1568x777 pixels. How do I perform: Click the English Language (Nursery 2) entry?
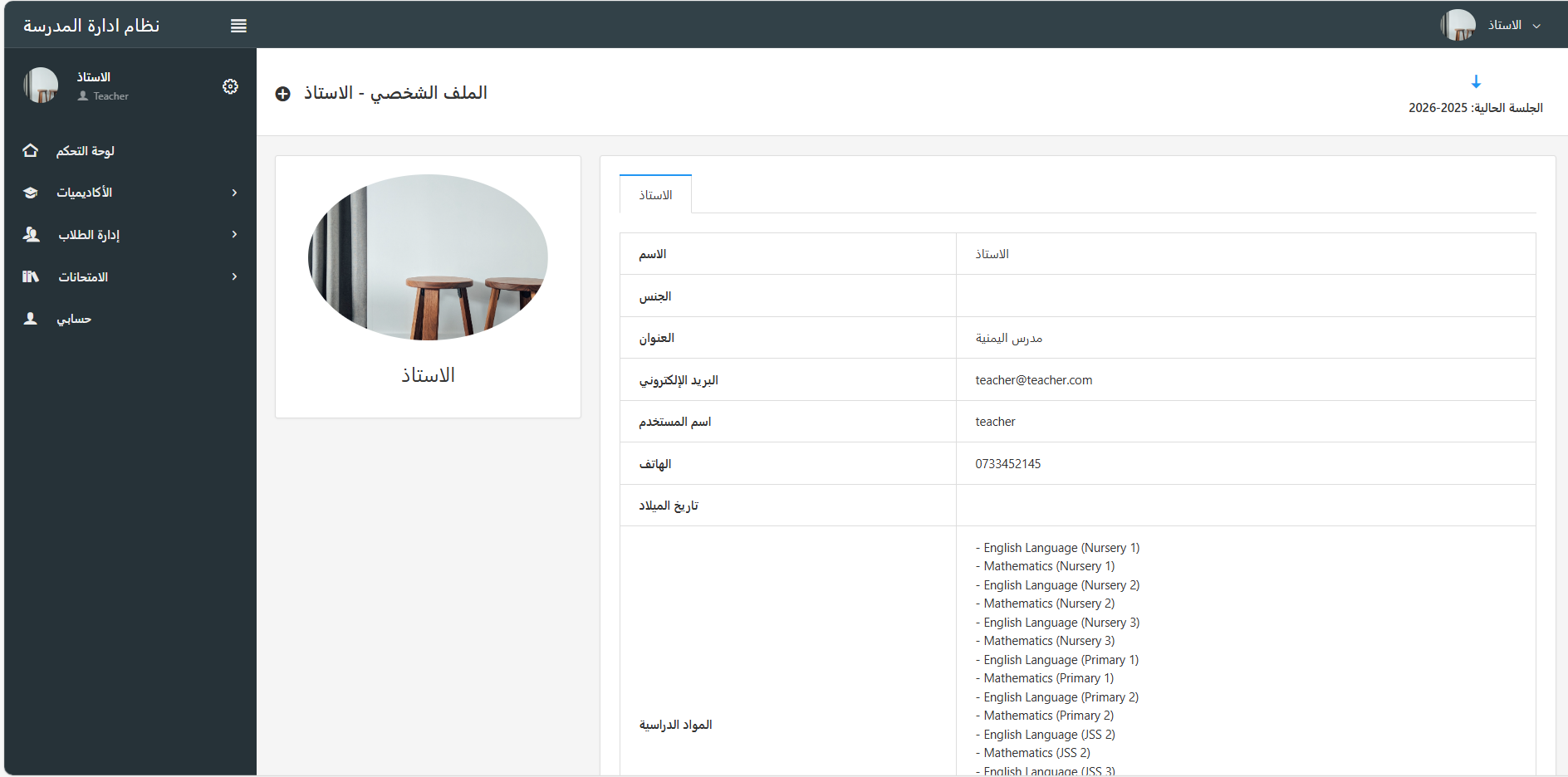tap(1058, 585)
